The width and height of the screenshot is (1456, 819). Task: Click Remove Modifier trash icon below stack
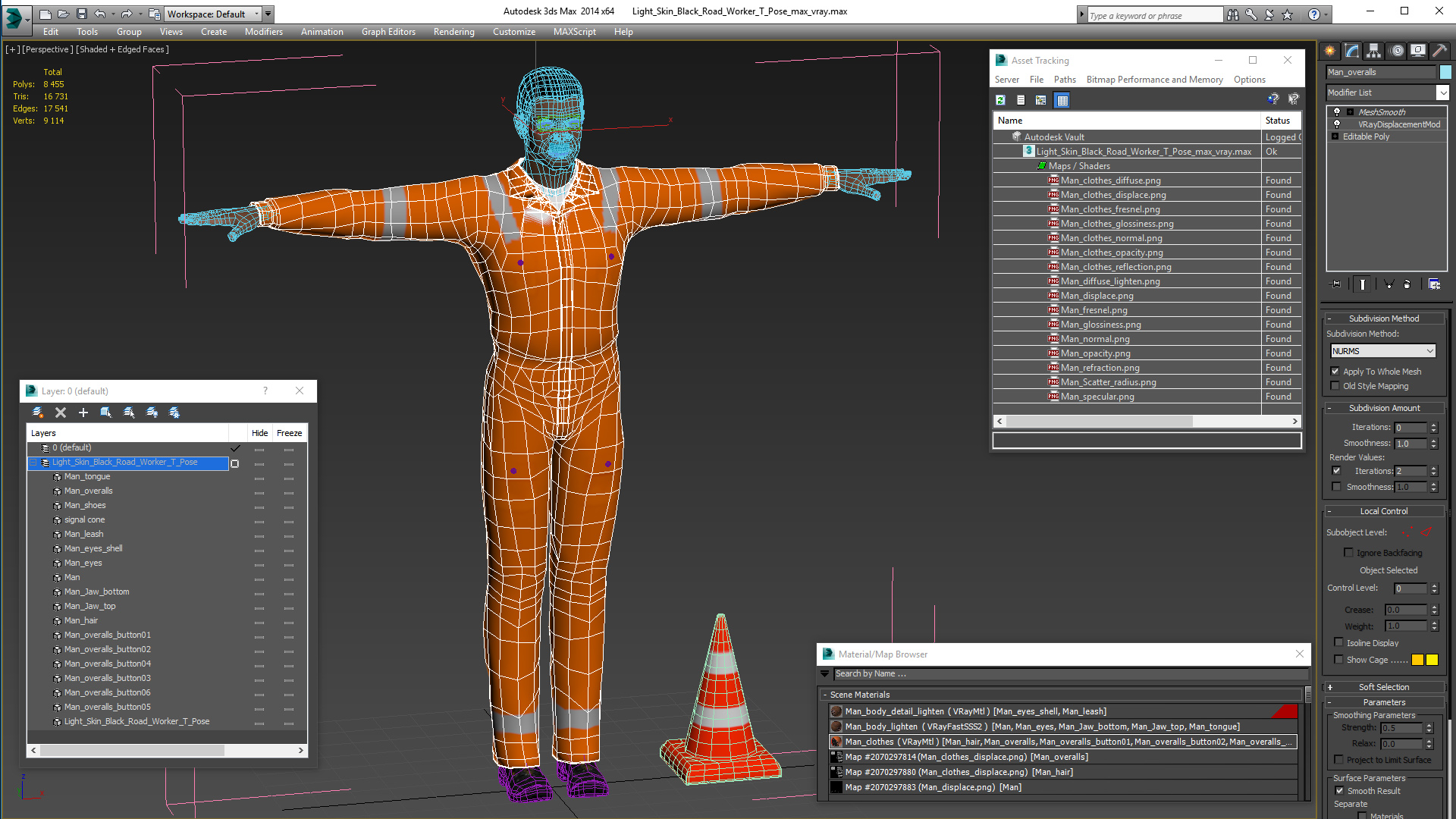[1407, 284]
